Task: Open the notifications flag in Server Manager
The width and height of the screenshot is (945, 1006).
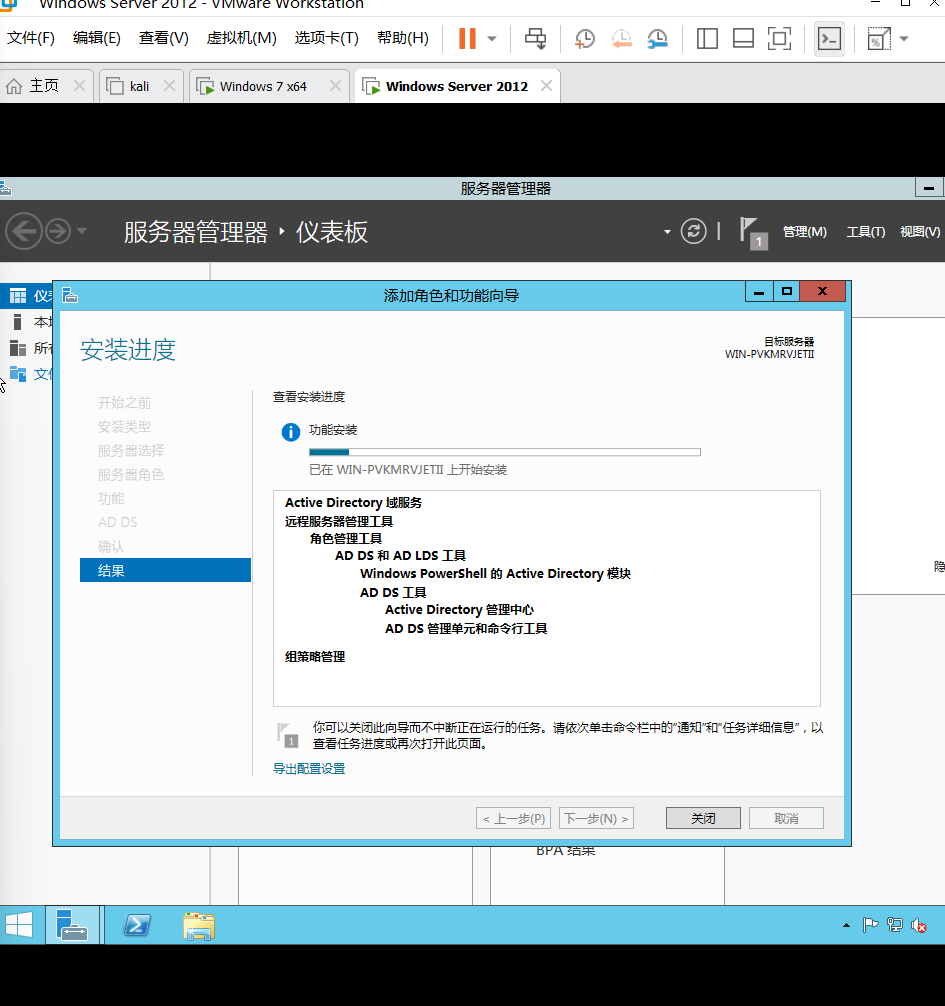Action: (753, 232)
